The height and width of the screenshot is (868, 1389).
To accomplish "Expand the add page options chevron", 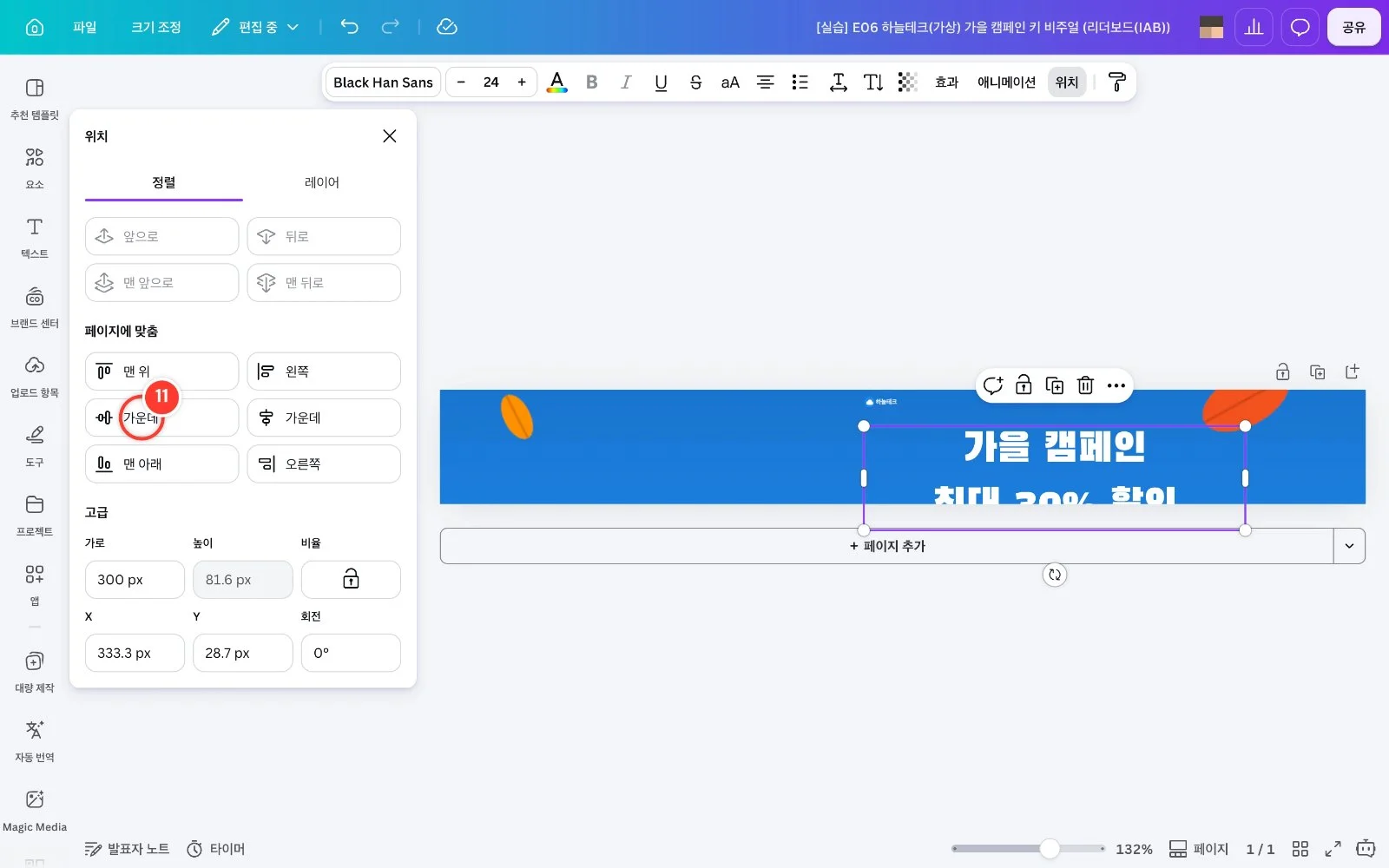I will (1349, 546).
